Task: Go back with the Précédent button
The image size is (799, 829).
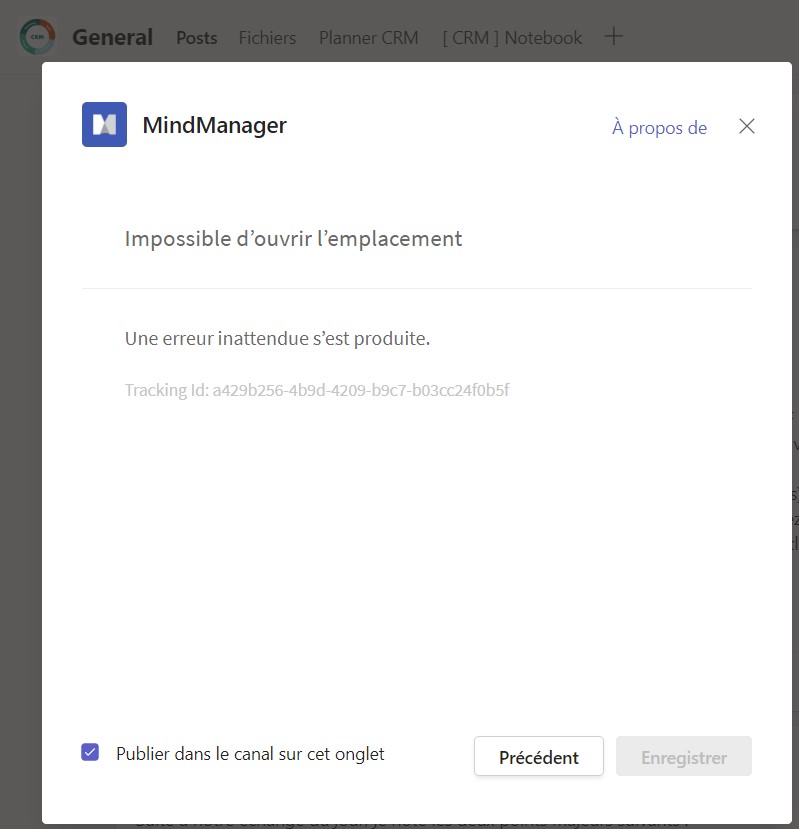Action: click(x=539, y=757)
